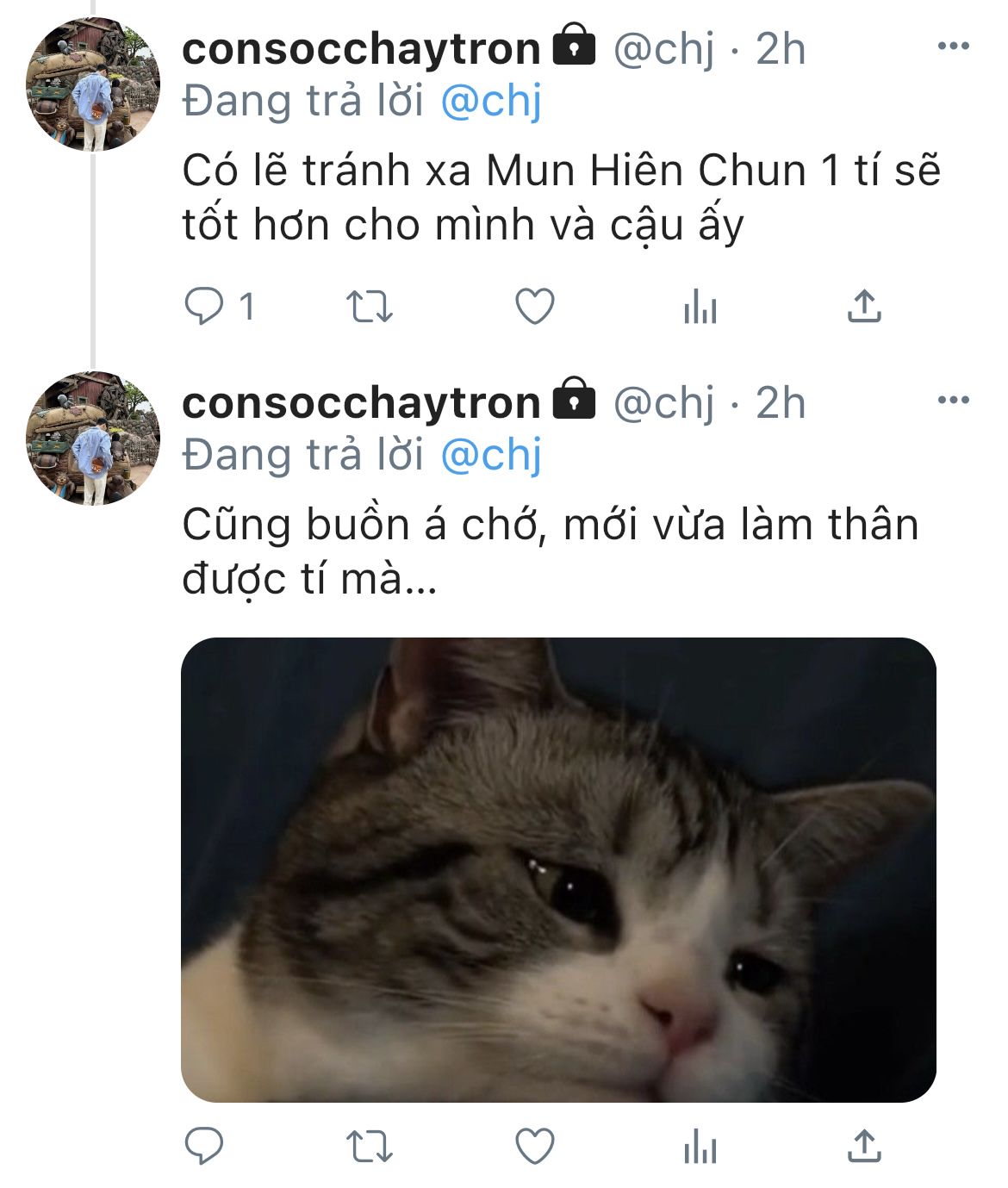
Task: Open second tweet's profile avatar
Action: click(x=93, y=438)
